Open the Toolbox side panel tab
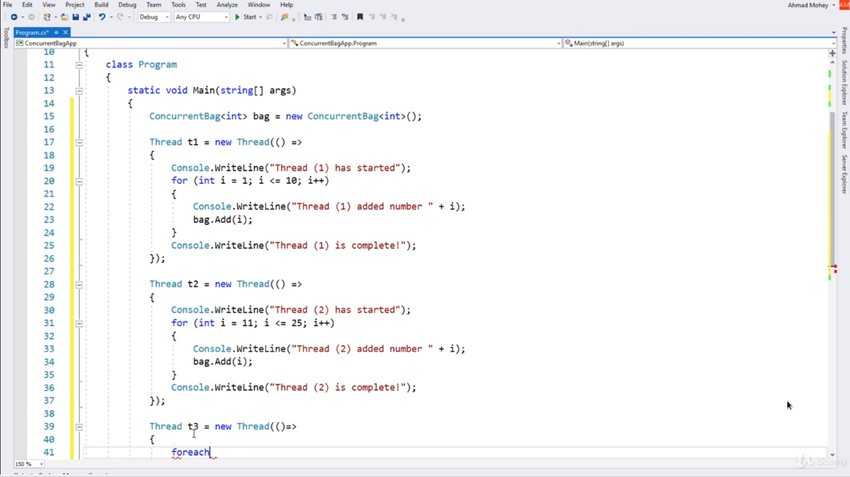 coord(6,38)
